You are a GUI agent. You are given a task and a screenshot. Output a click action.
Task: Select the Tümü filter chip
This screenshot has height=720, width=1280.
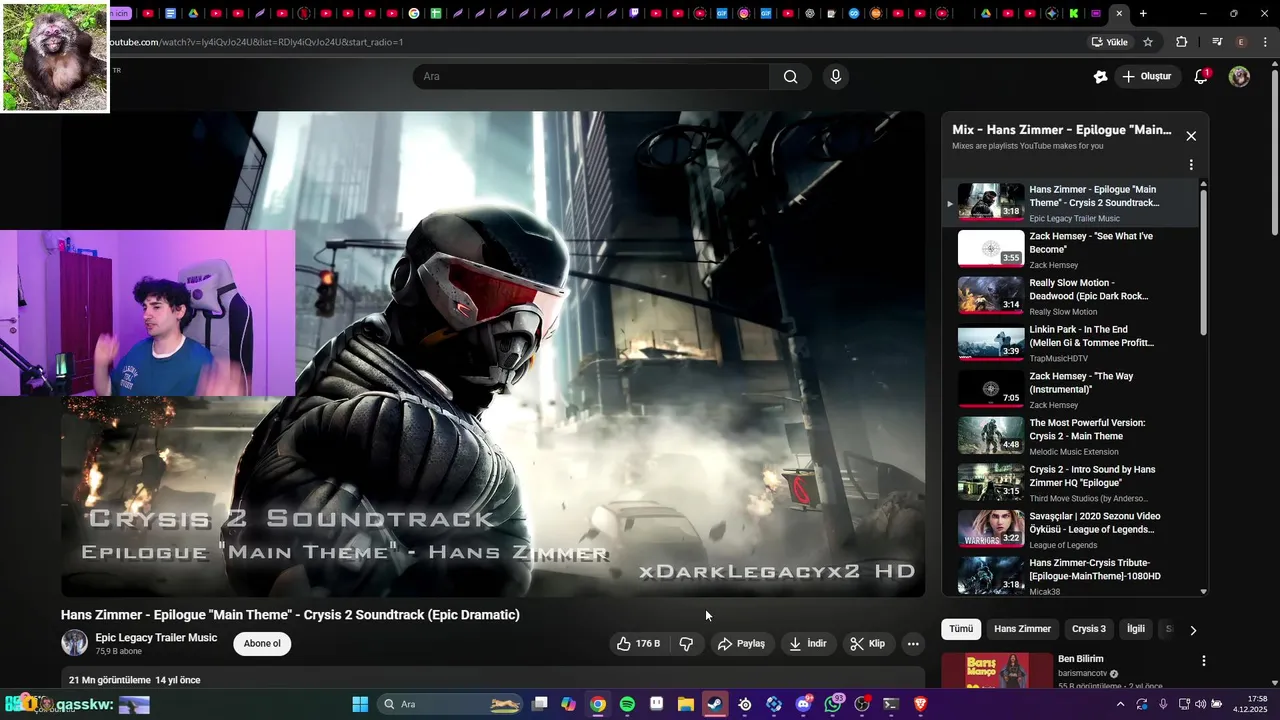(x=961, y=629)
